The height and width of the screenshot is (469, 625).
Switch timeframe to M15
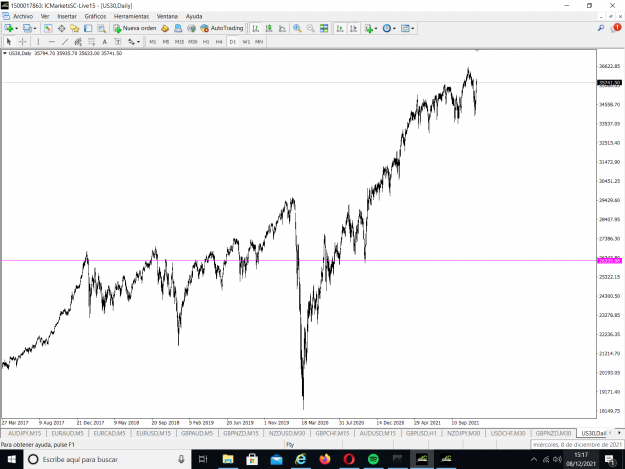tap(179, 41)
